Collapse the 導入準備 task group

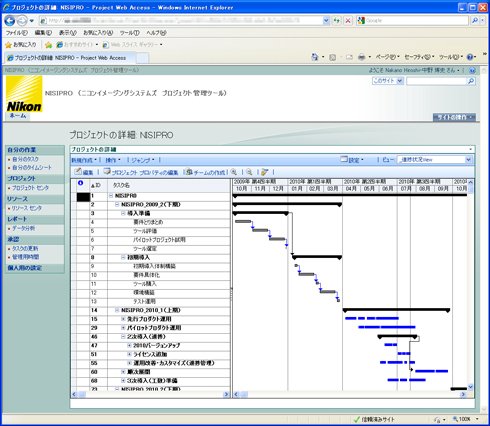(123, 213)
